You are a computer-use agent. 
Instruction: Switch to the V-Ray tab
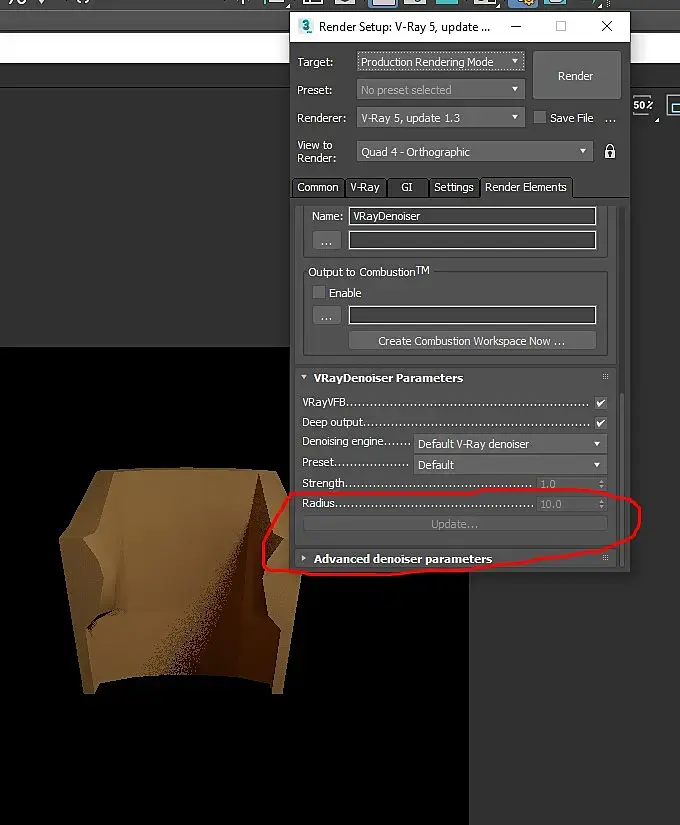[365, 187]
